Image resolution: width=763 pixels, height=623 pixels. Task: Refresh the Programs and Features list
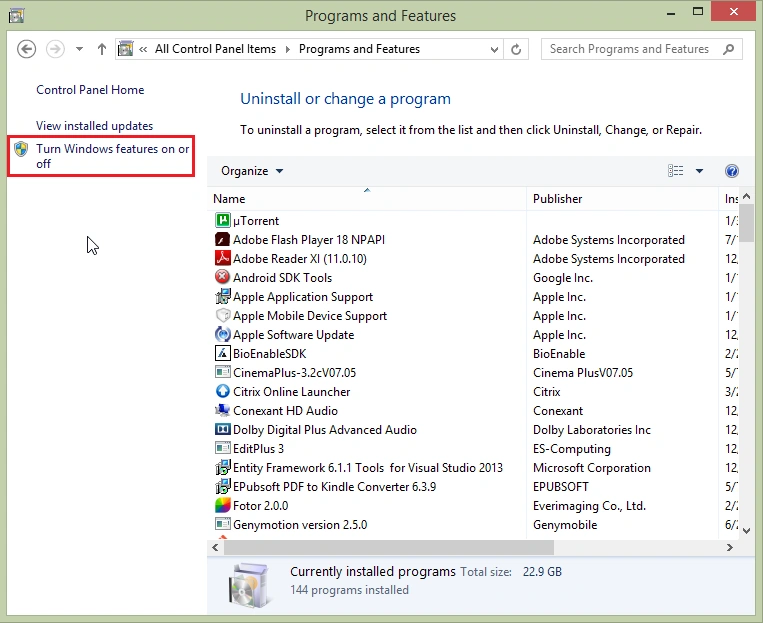[516, 49]
